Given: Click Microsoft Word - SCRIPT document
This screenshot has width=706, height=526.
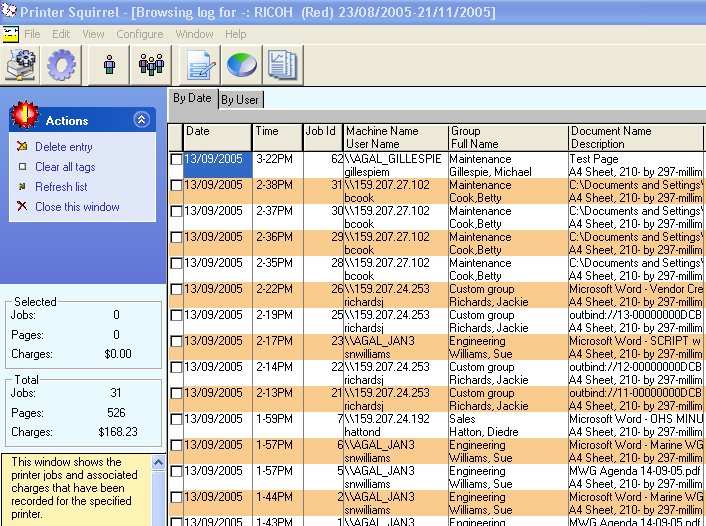Looking at the screenshot, I should (635, 341).
